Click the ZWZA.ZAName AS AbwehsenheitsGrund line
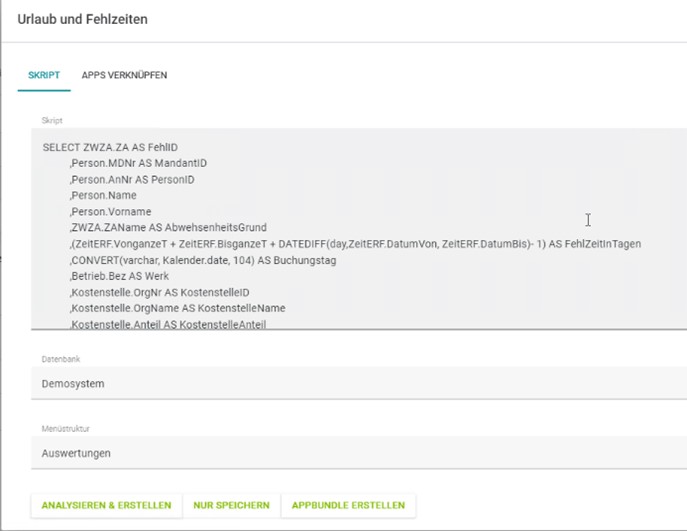The image size is (687, 531). click(x=168, y=228)
